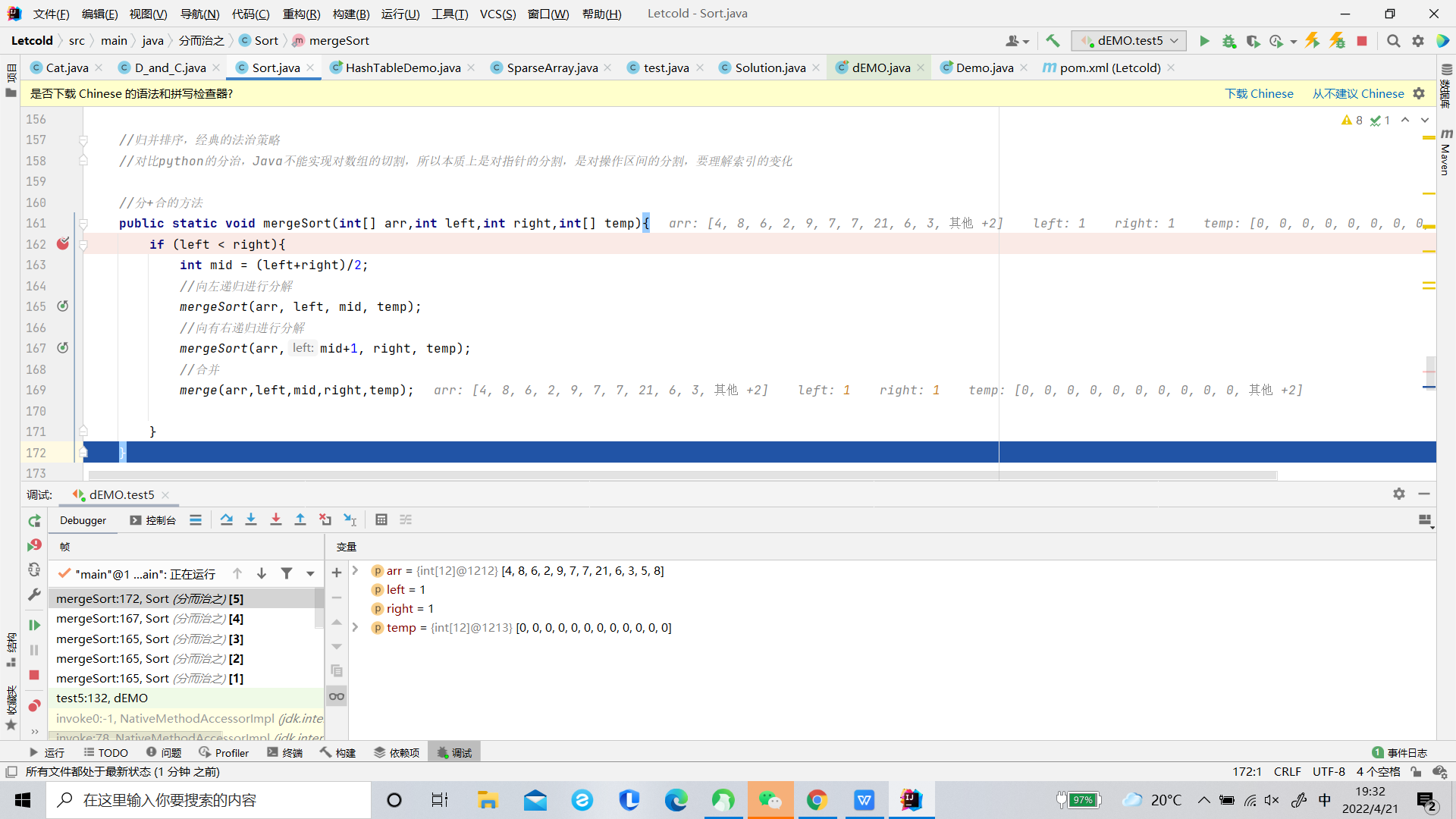This screenshot has height=819, width=1456.
Task: Open the 重构(R) menu
Action: [x=301, y=14]
